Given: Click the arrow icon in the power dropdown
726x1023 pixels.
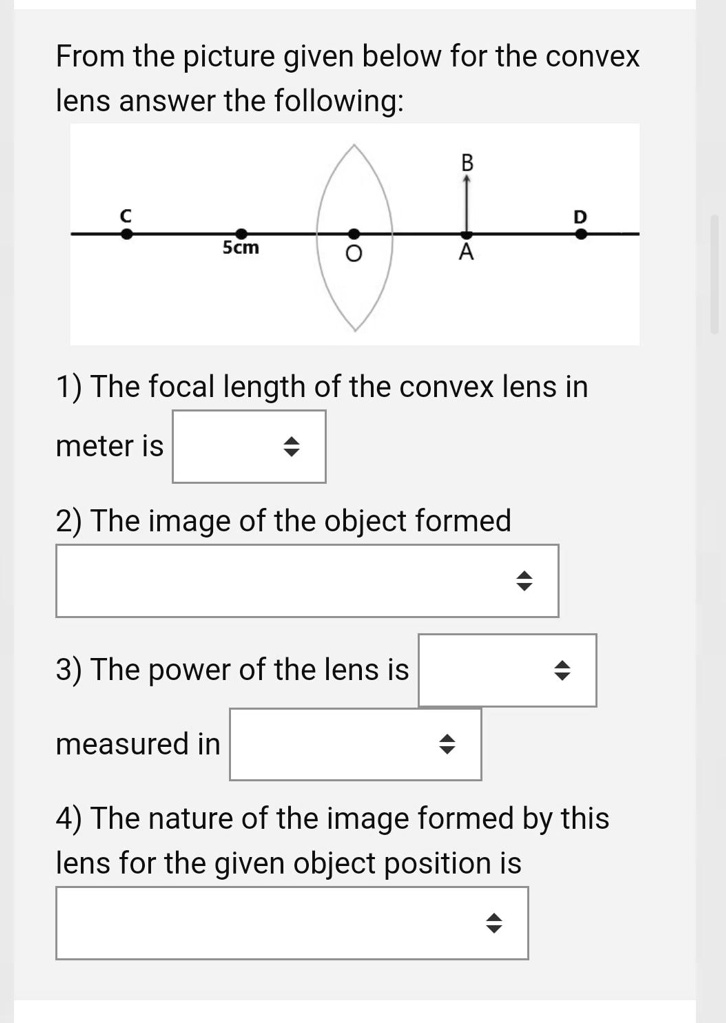Looking at the screenshot, I should (563, 671).
